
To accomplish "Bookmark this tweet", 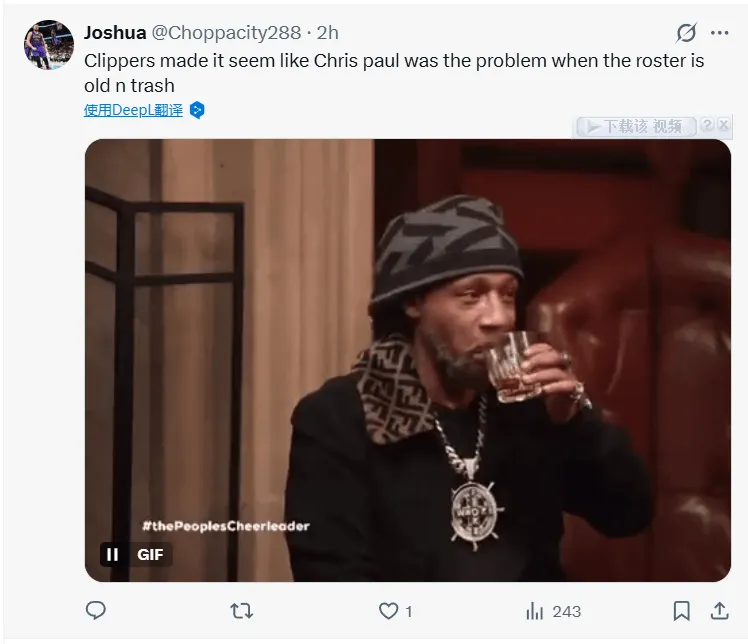I will coord(681,610).
